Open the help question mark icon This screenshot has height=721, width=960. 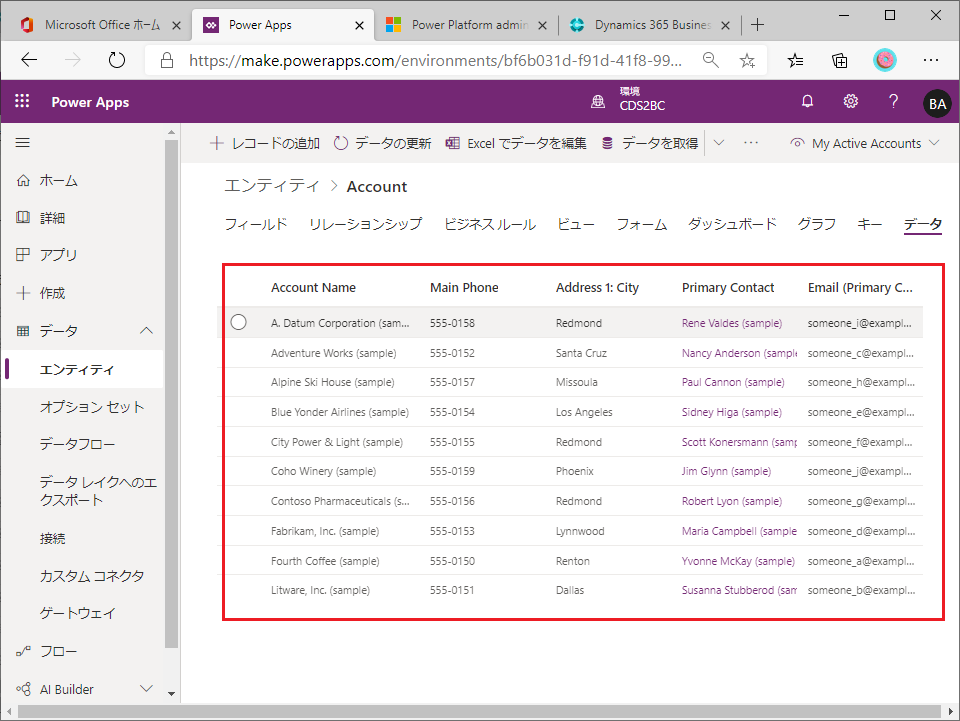(893, 102)
